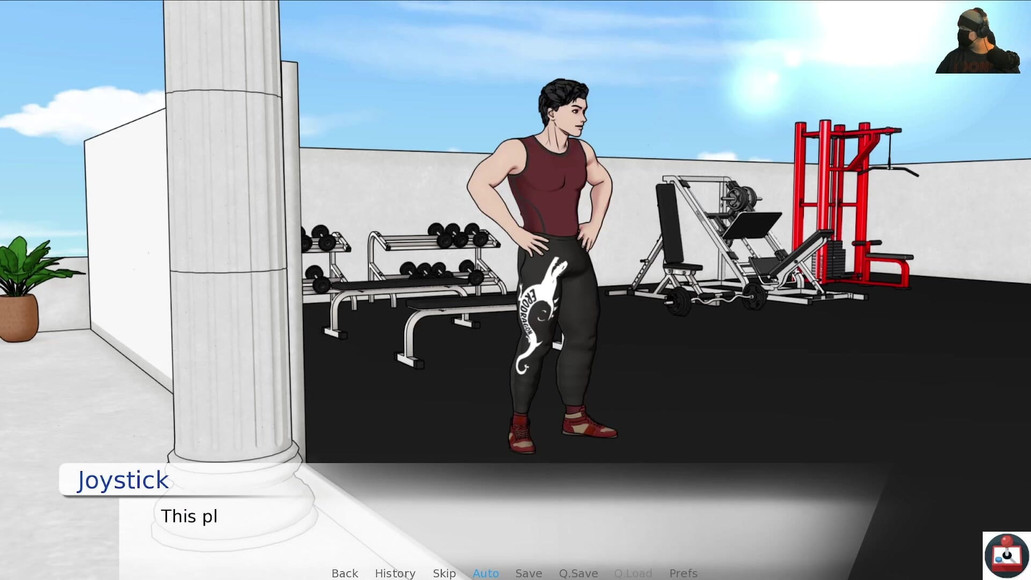Open Prefs settings
The width and height of the screenshot is (1031, 580).
(683, 573)
